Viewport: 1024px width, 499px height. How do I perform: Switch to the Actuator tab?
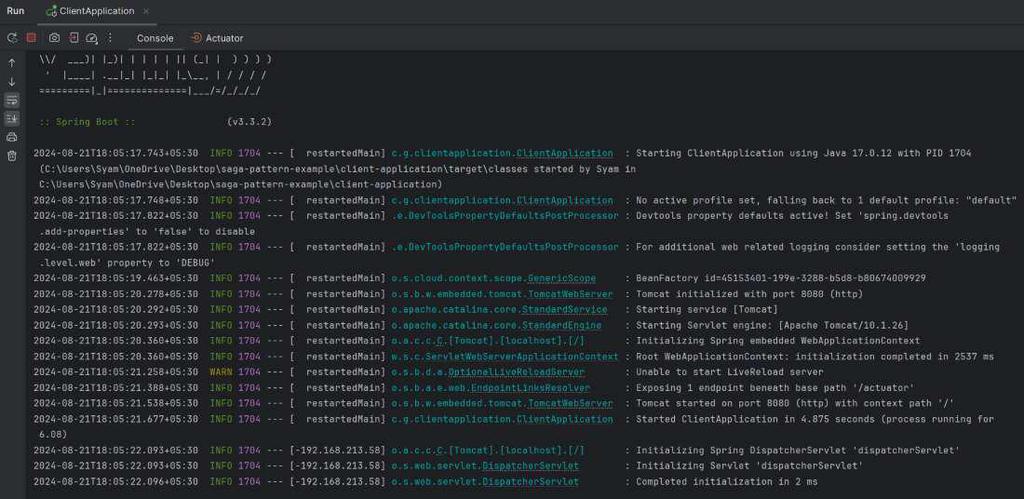pos(217,38)
